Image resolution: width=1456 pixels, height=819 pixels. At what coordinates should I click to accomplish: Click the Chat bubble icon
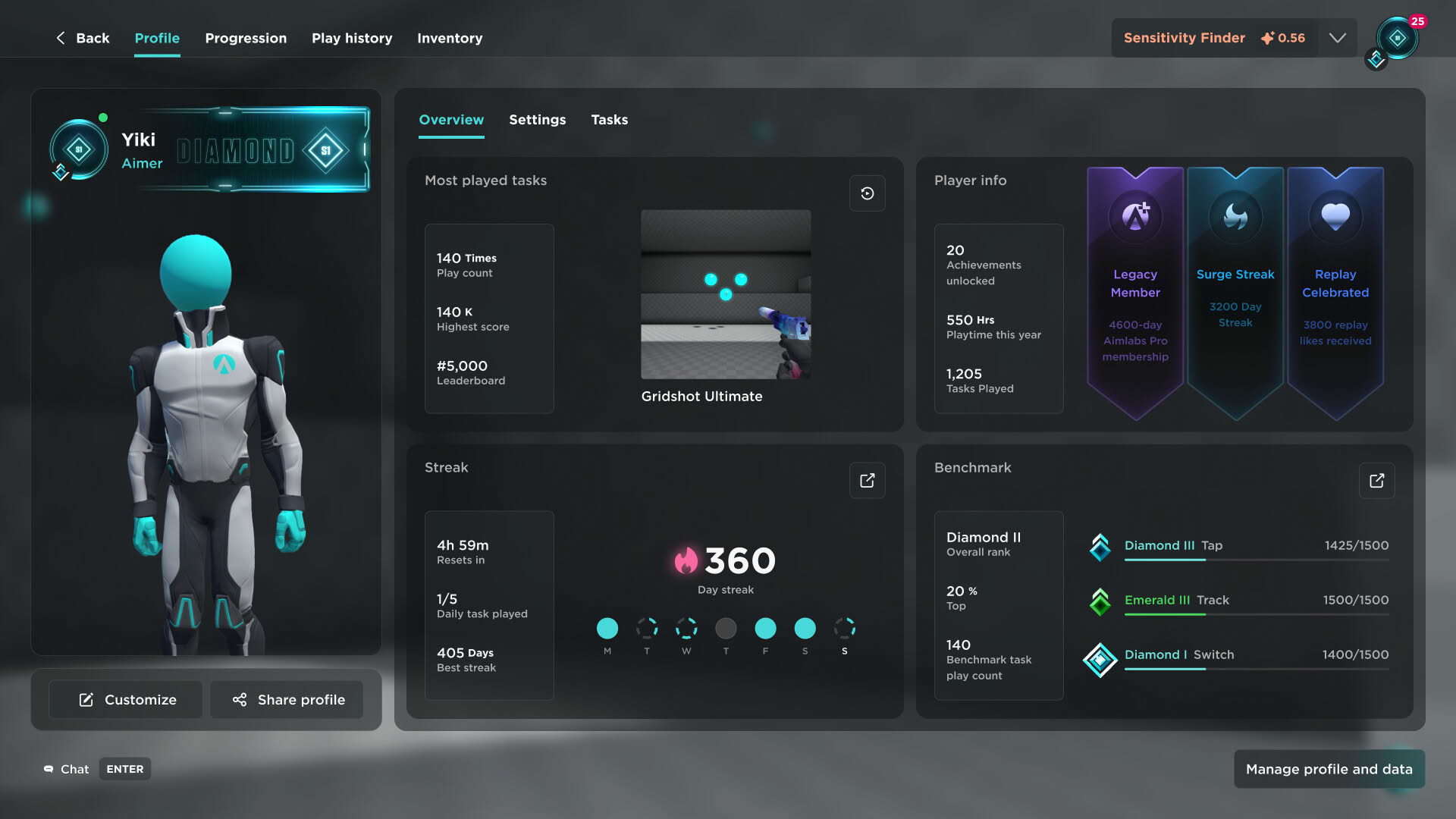click(x=49, y=769)
